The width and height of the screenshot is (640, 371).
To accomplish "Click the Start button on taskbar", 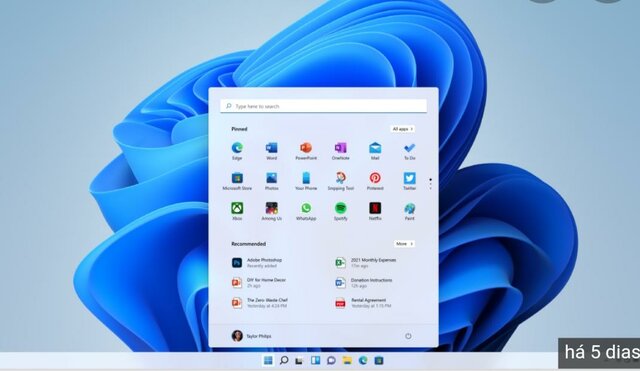I will (x=268, y=360).
